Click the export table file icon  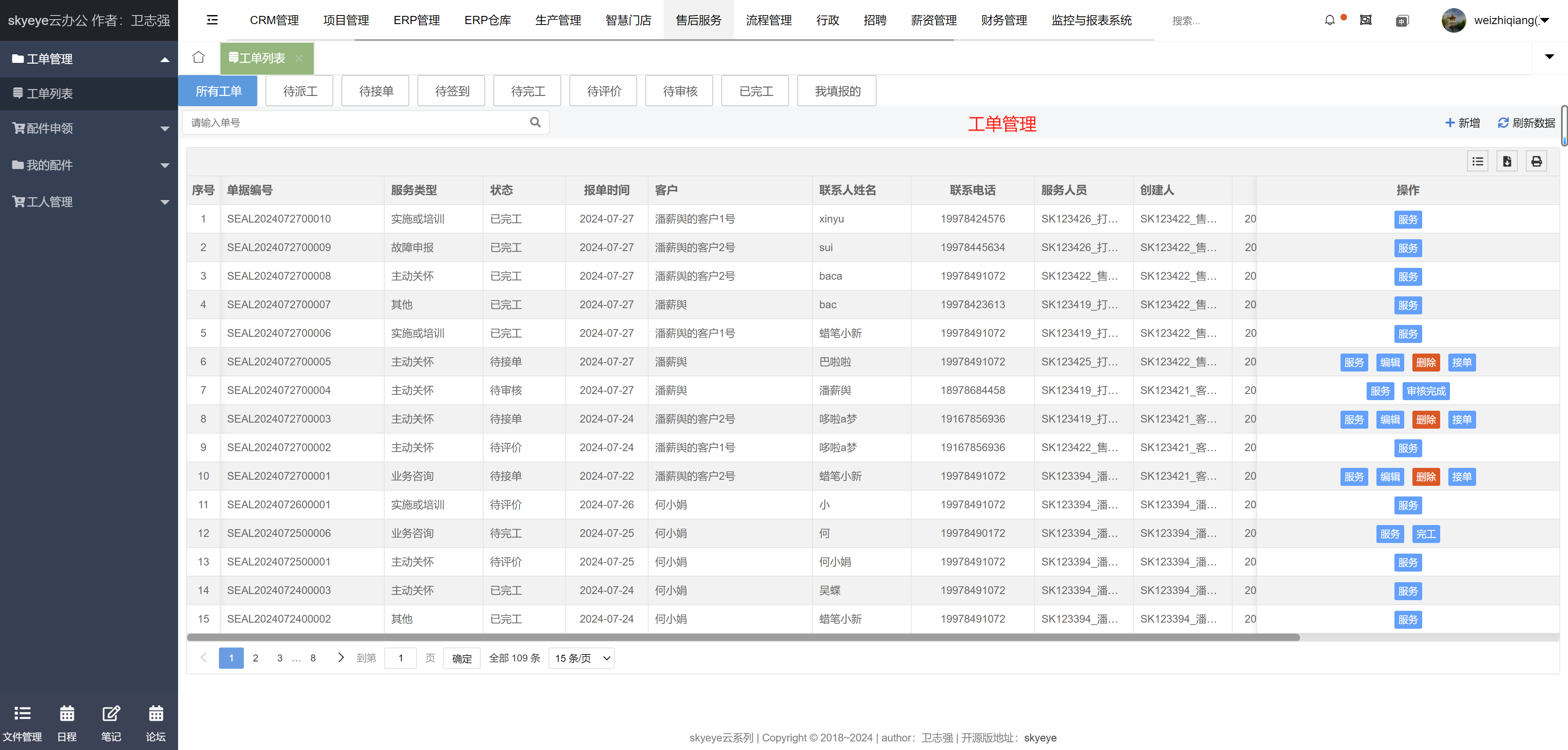coord(1506,161)
